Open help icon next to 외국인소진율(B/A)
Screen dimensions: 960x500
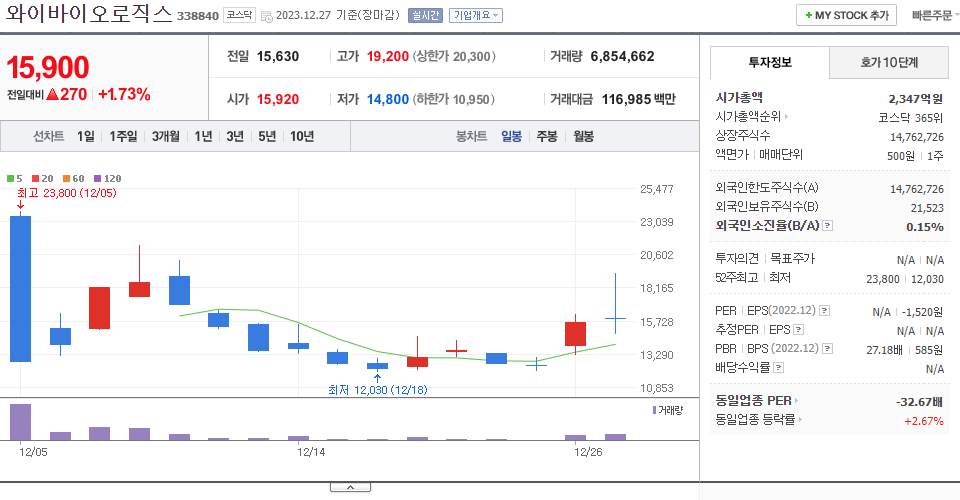pos(827,226)
